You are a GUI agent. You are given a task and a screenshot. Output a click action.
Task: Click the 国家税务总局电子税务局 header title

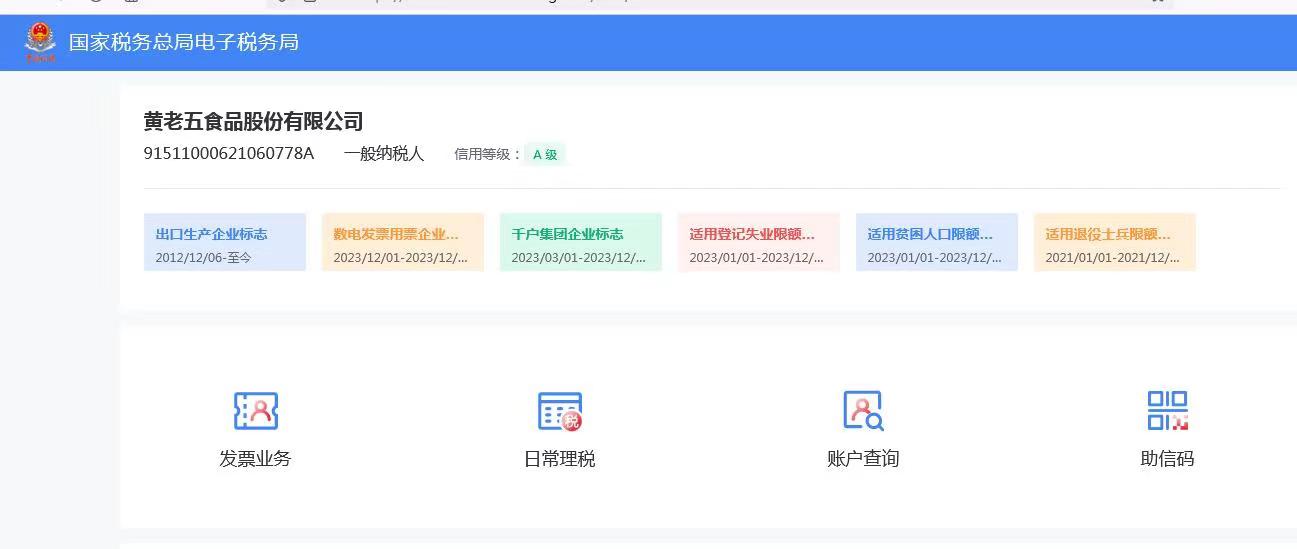click(x=183, y=42)
